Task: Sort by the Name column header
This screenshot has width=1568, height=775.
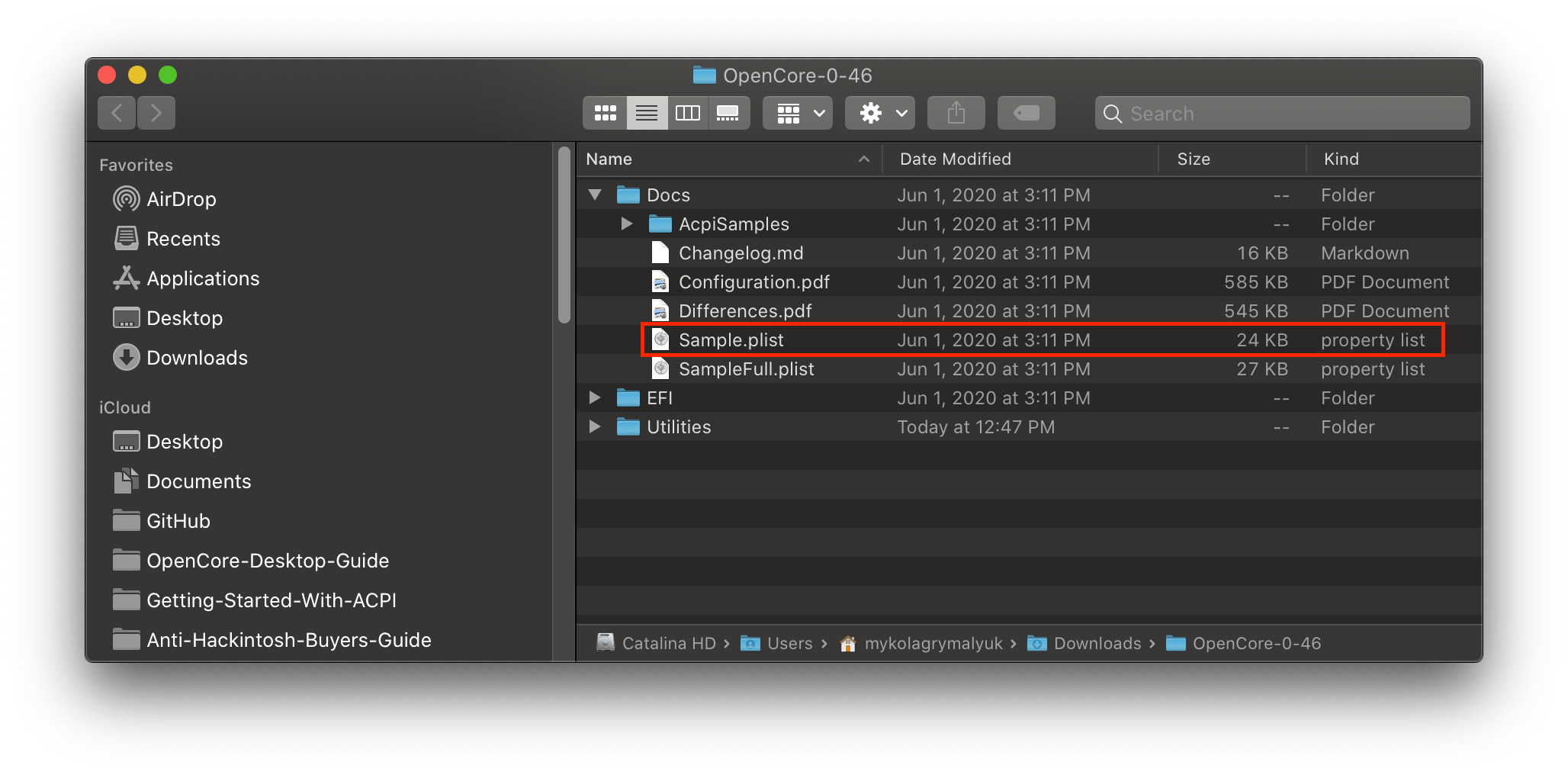Action: pos(729,159)
